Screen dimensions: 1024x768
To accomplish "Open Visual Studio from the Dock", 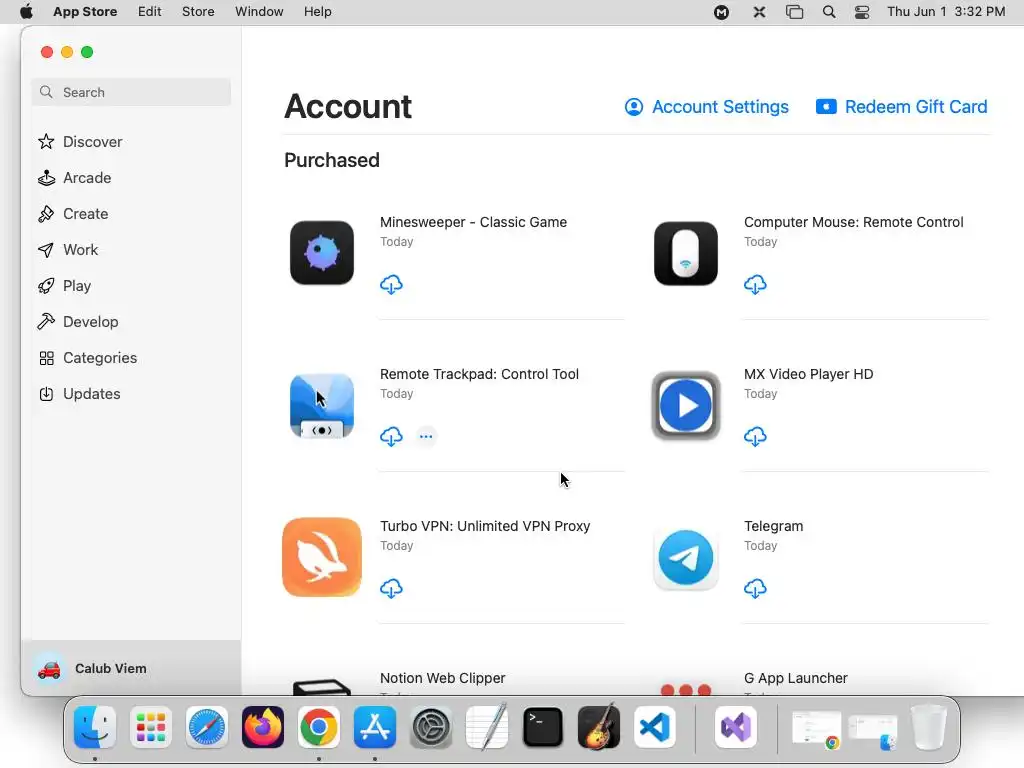I will [x=736, y=727].
